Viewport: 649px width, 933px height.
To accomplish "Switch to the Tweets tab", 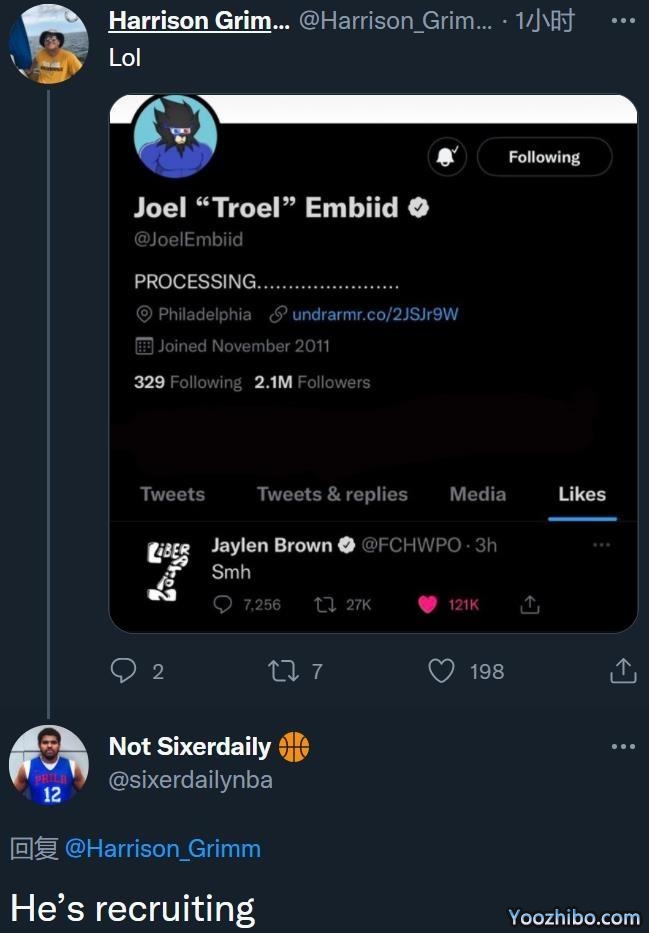I will pyautogui.click(x=172, y=494).
